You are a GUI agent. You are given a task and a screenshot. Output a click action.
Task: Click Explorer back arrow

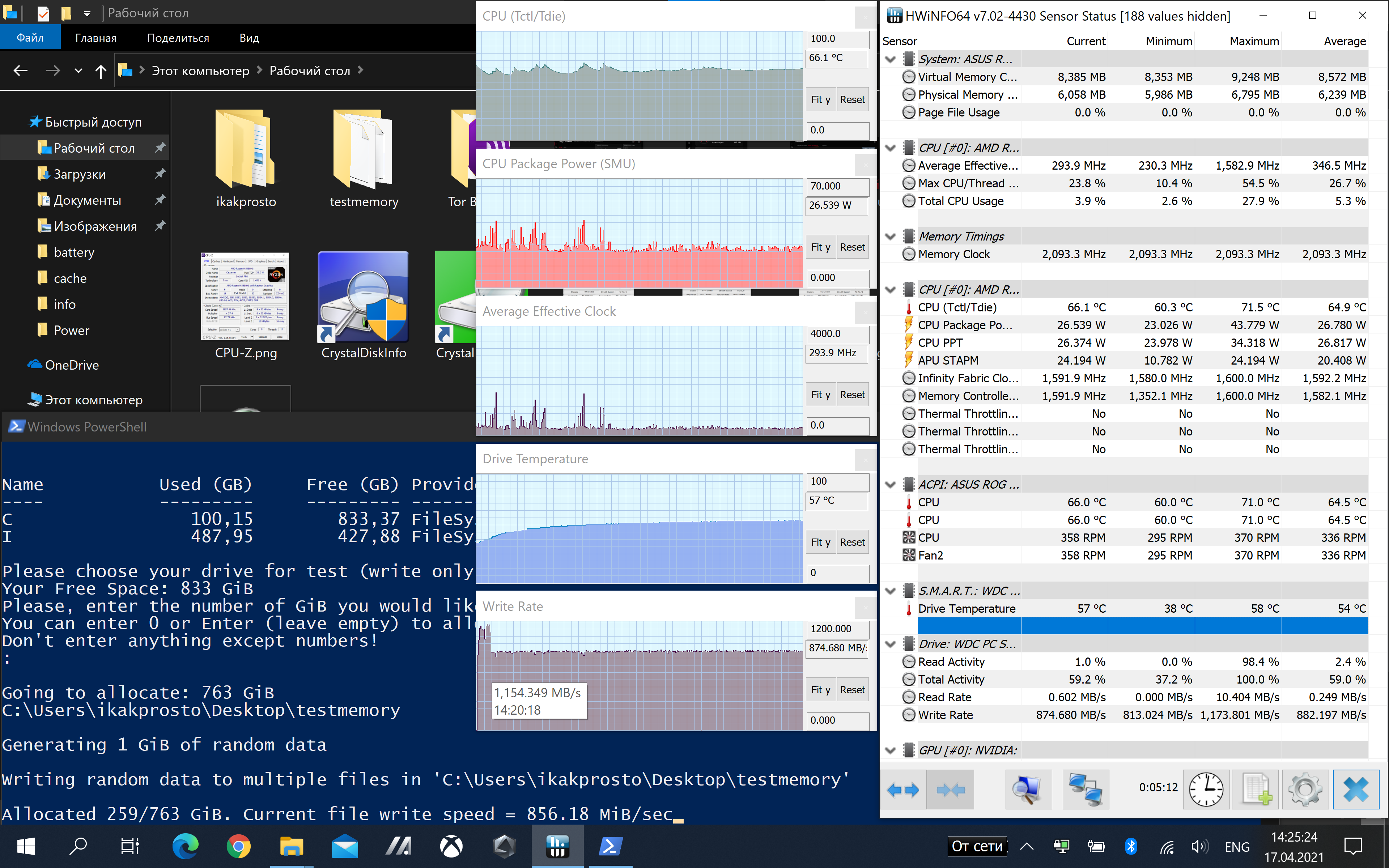[21, 71]
